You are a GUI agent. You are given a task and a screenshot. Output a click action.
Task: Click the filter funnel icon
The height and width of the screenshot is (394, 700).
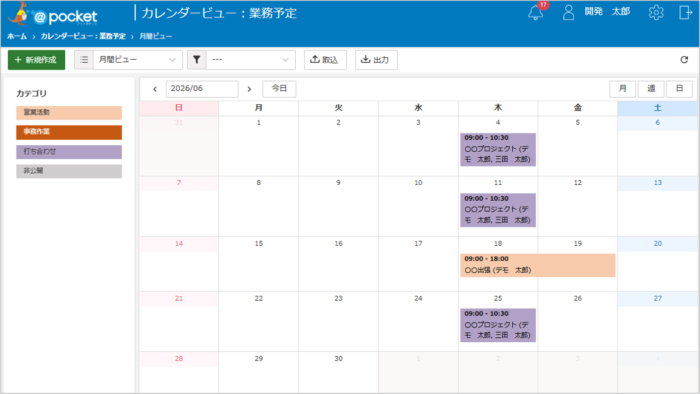click(196, 60)
